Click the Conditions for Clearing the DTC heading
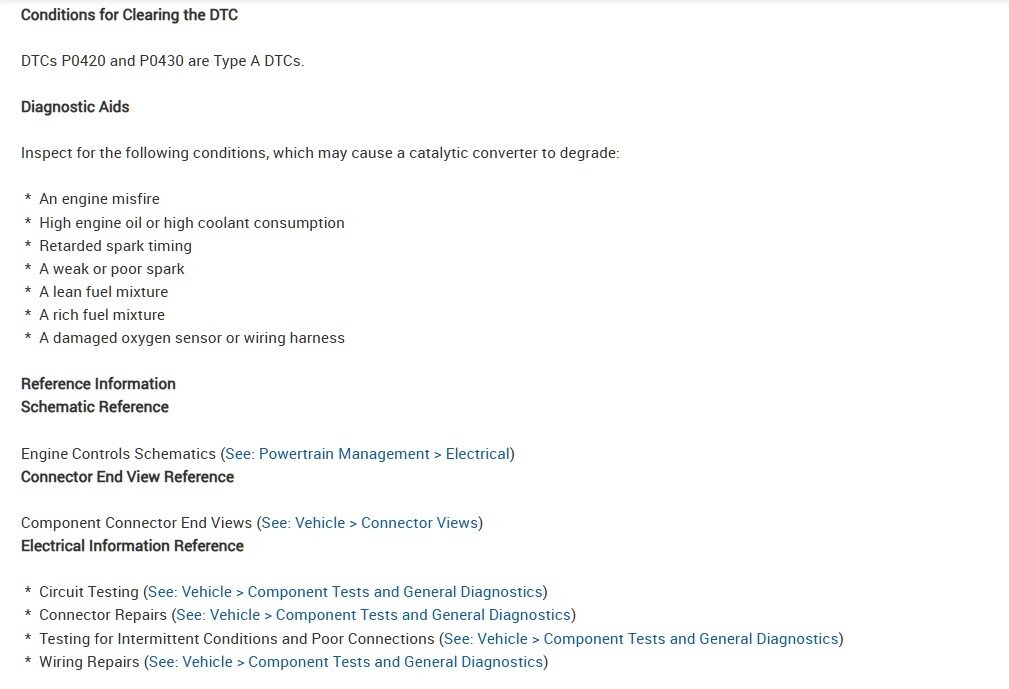The height and width of the screenshot is (689, 1009). (129, 15)
